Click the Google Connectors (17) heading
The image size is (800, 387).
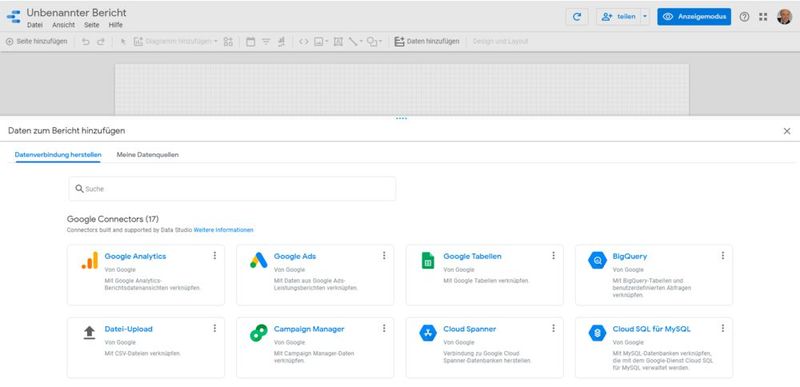click(113, 219)
